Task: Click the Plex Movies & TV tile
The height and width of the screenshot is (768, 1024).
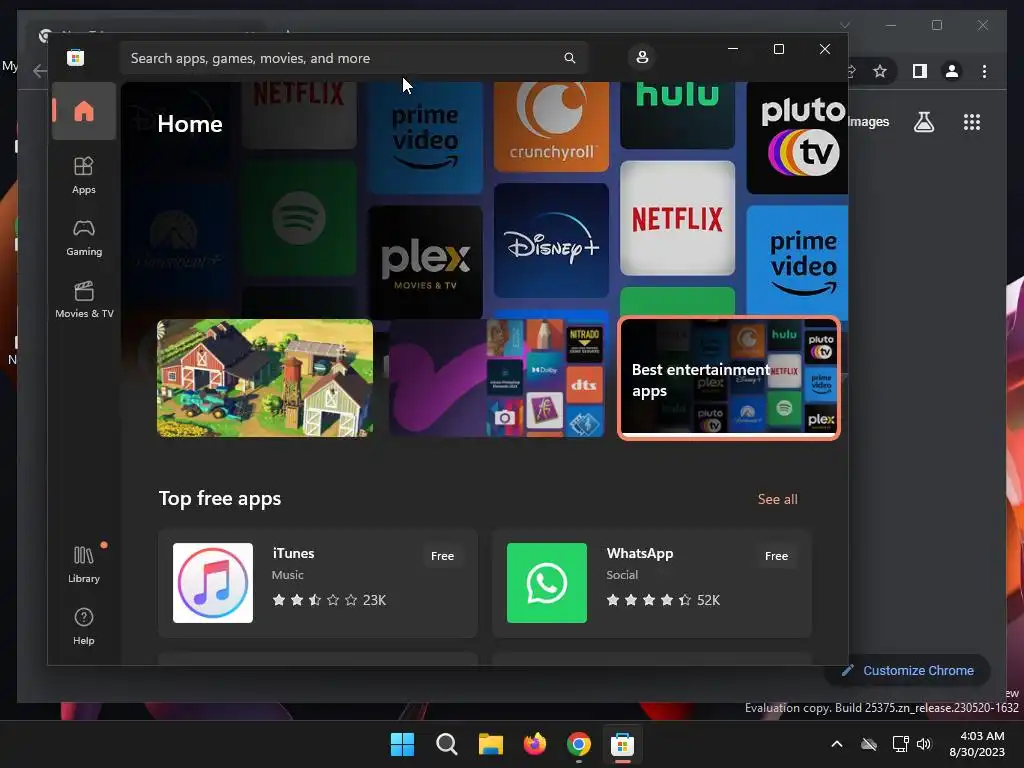Action: [426, 263]
